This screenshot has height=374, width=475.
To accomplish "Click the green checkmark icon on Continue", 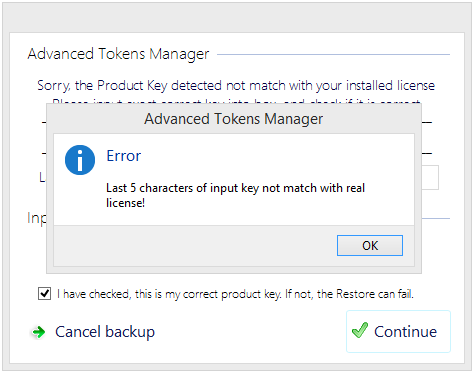I will [360, 330].
